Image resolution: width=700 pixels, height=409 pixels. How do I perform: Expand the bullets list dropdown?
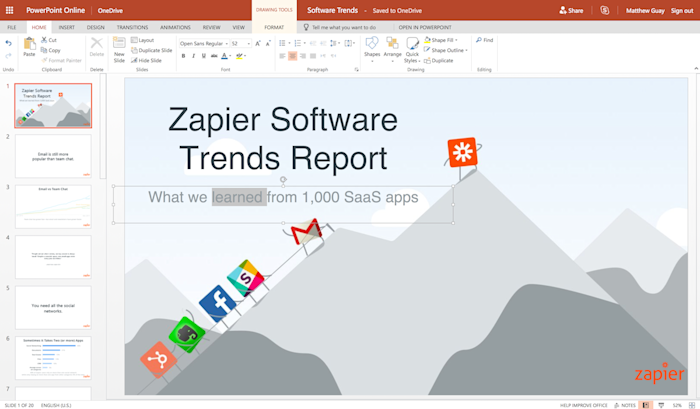click(289, 43)
